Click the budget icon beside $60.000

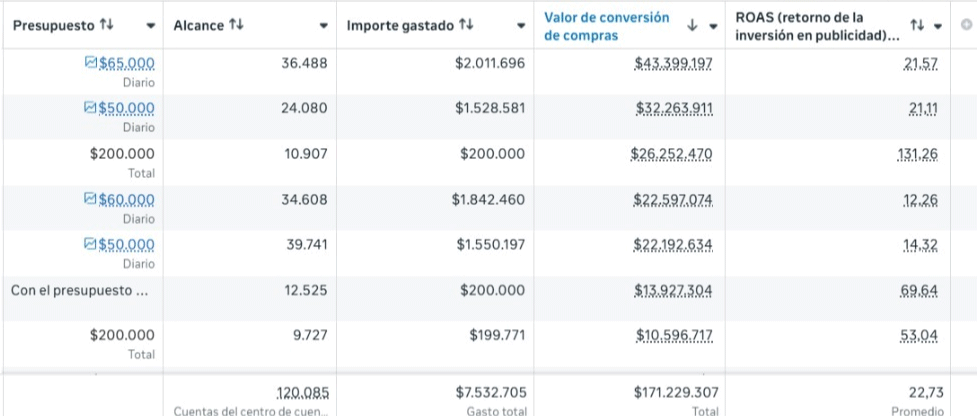tap(91, 200)
